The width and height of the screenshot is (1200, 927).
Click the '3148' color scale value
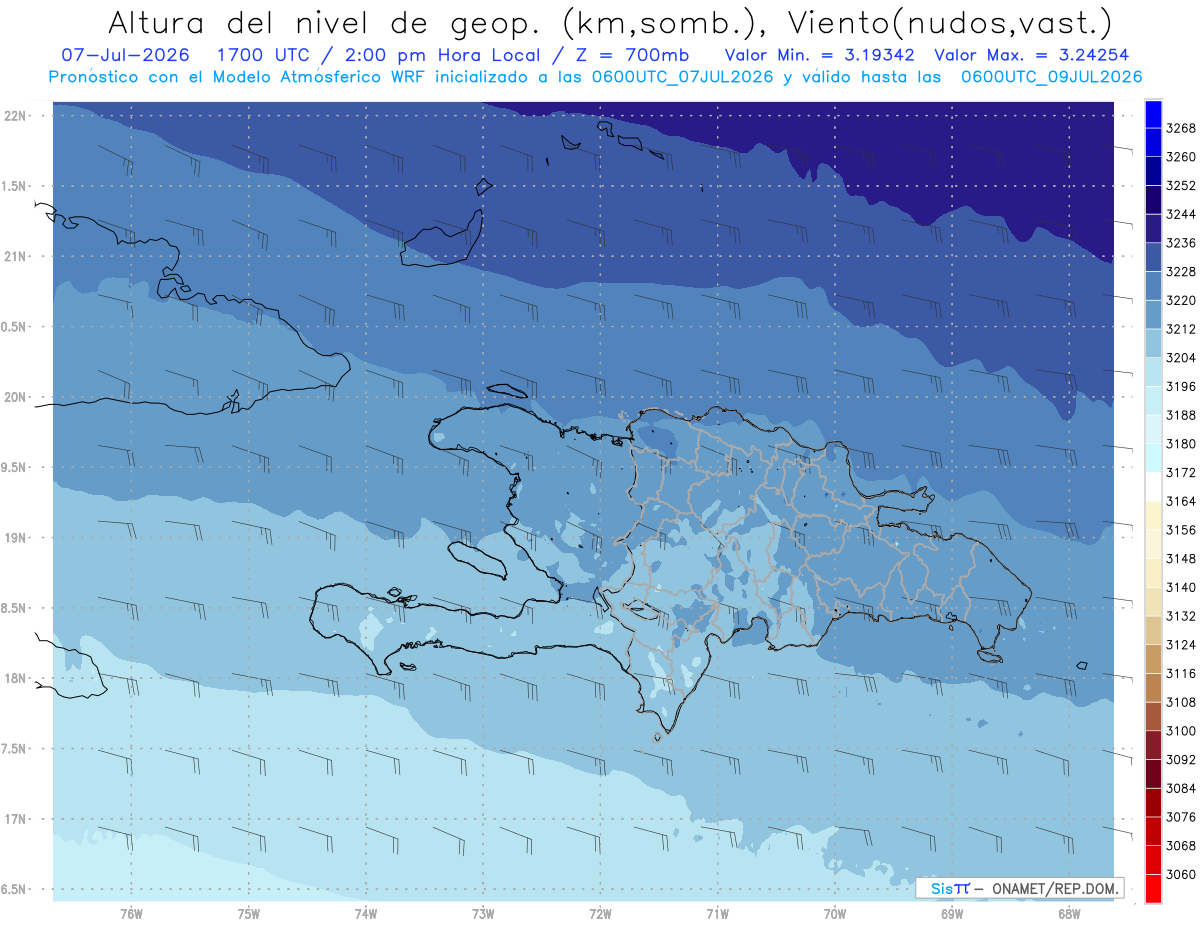point(1181,559)
